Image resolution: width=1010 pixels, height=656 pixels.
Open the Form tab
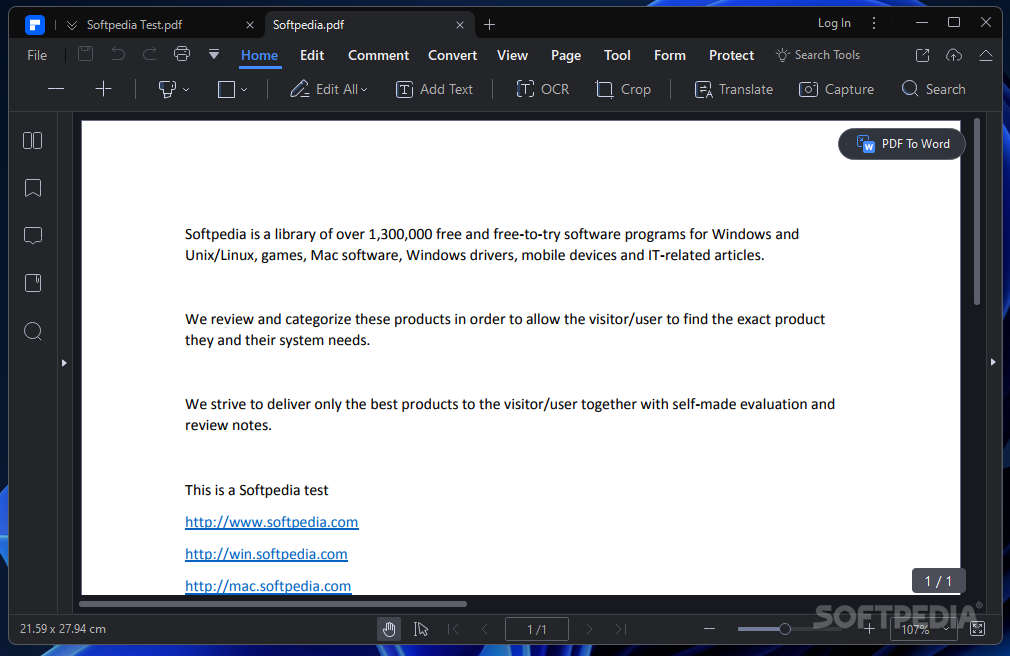coord(670,55)
